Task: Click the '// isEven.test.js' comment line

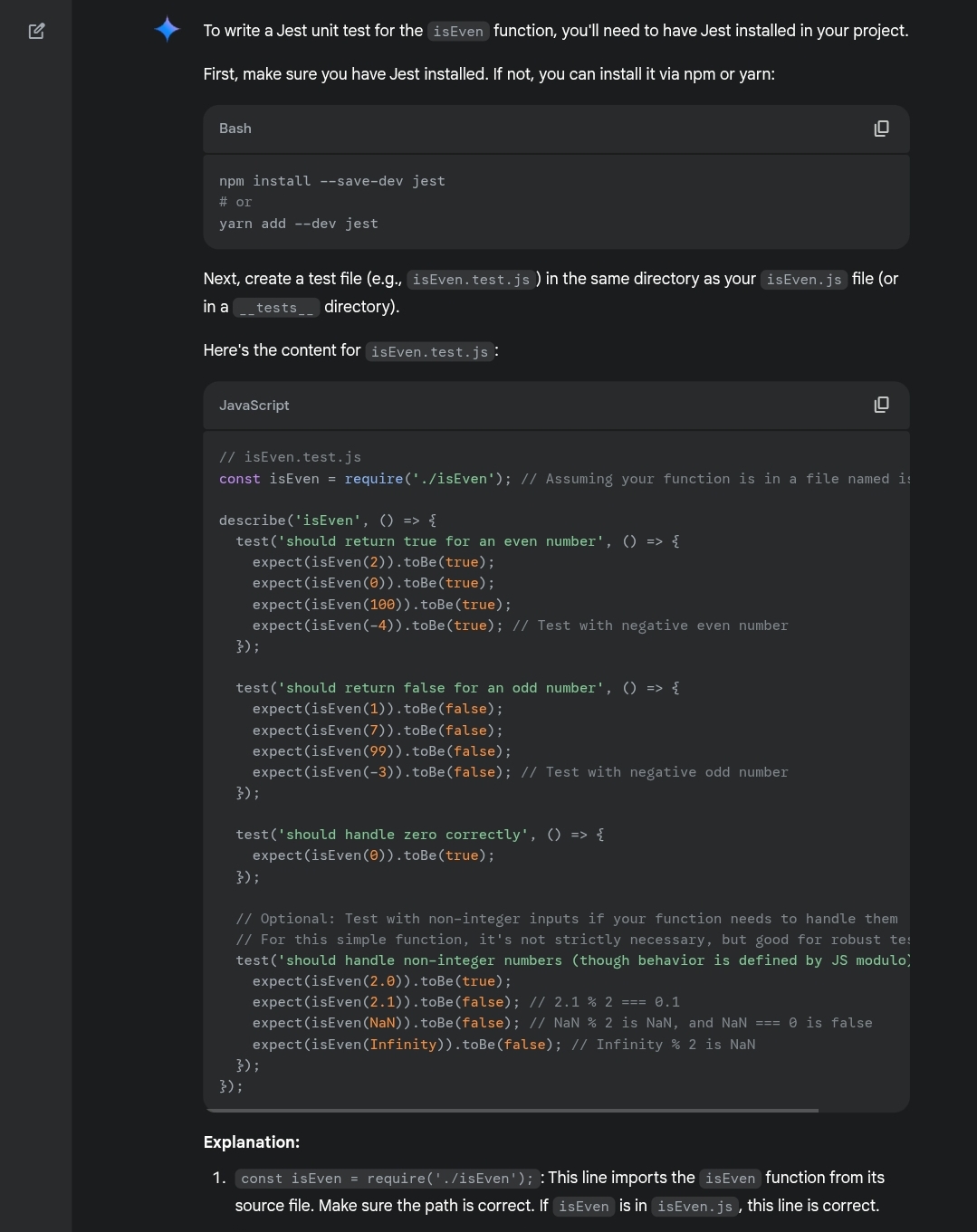Action: click(290, 457)
